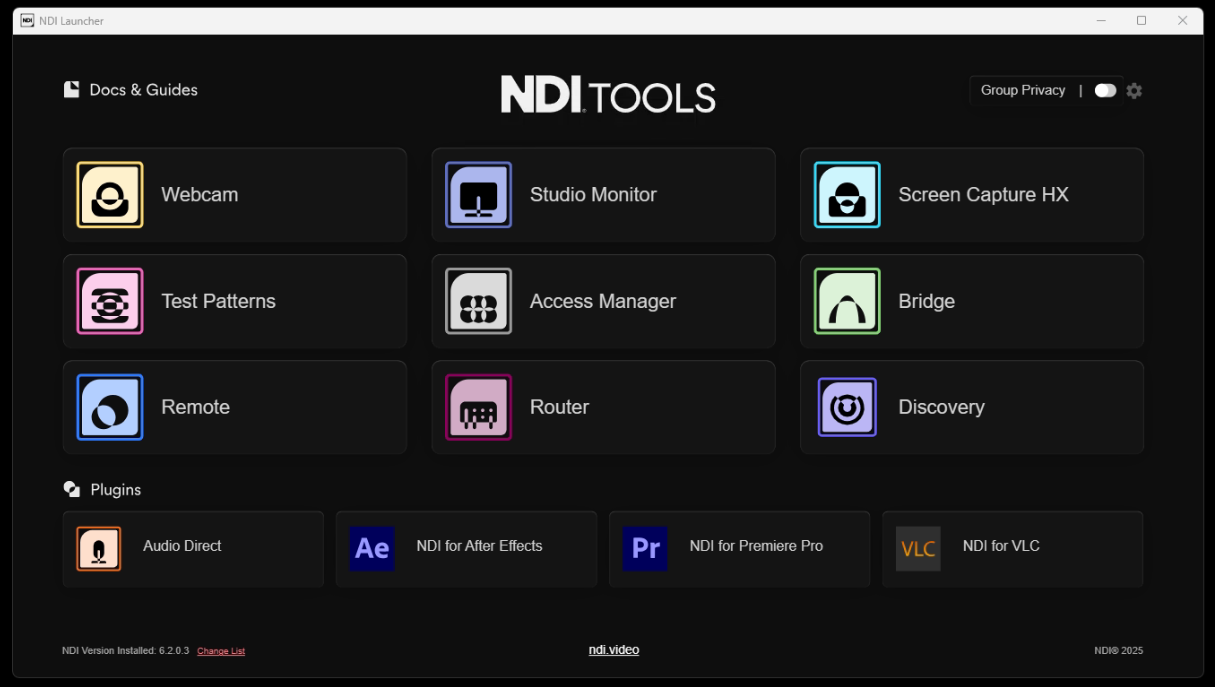This screenshot has width=1215, height=687.
Task: Open the NDI for VLC plugin
Action: tap(1011, 548)
